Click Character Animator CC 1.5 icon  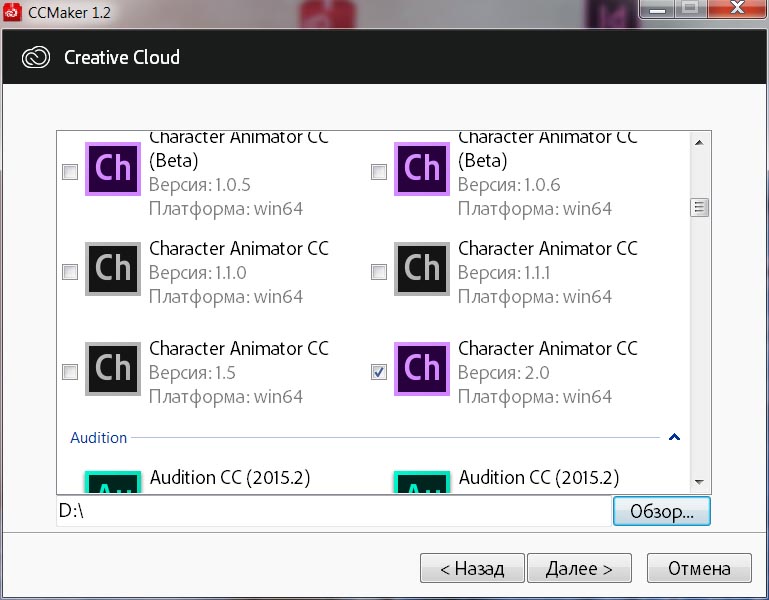tap(113, 368)
